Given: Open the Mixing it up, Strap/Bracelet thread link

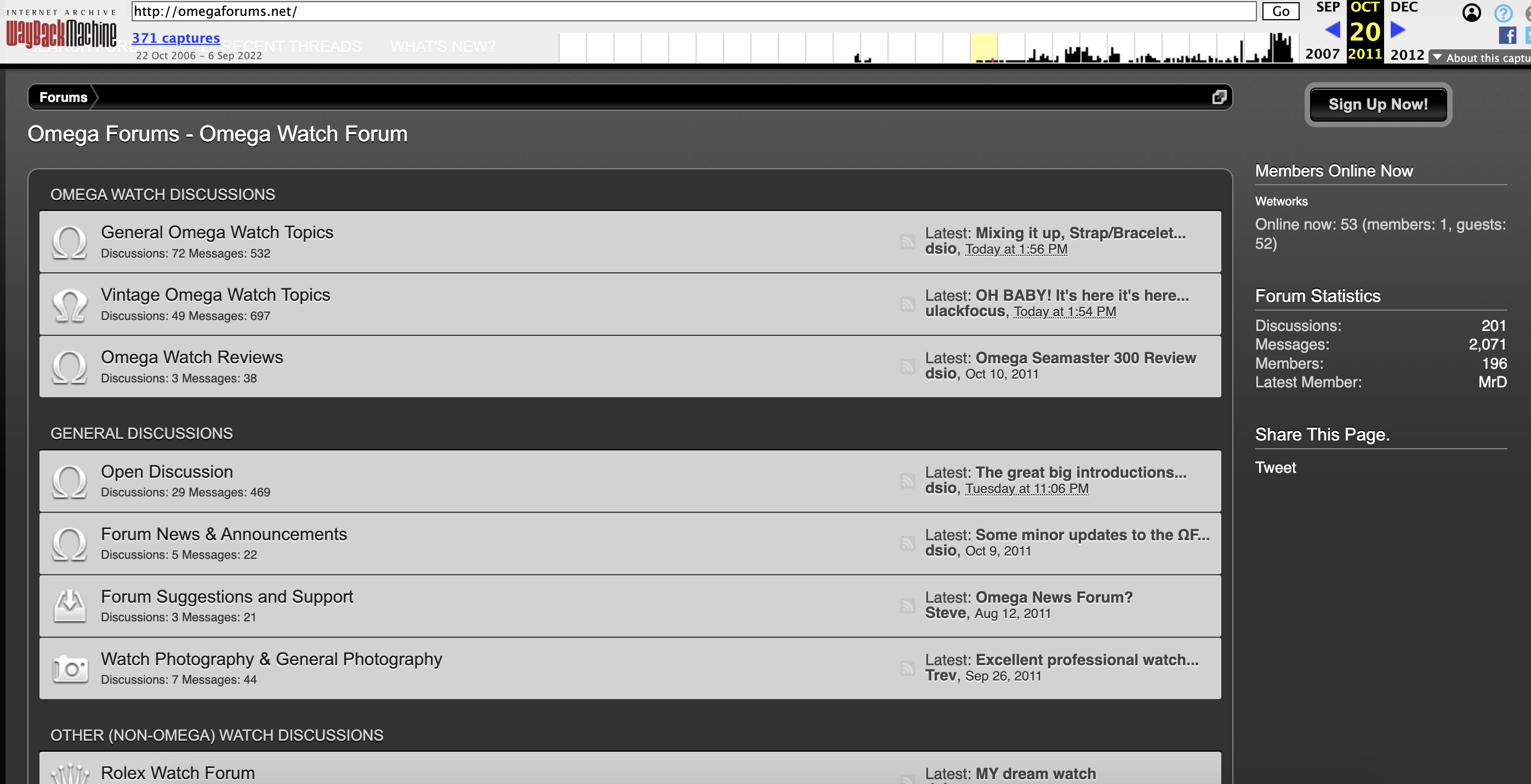Looking at the screenshot, I should pos(1080,233).
